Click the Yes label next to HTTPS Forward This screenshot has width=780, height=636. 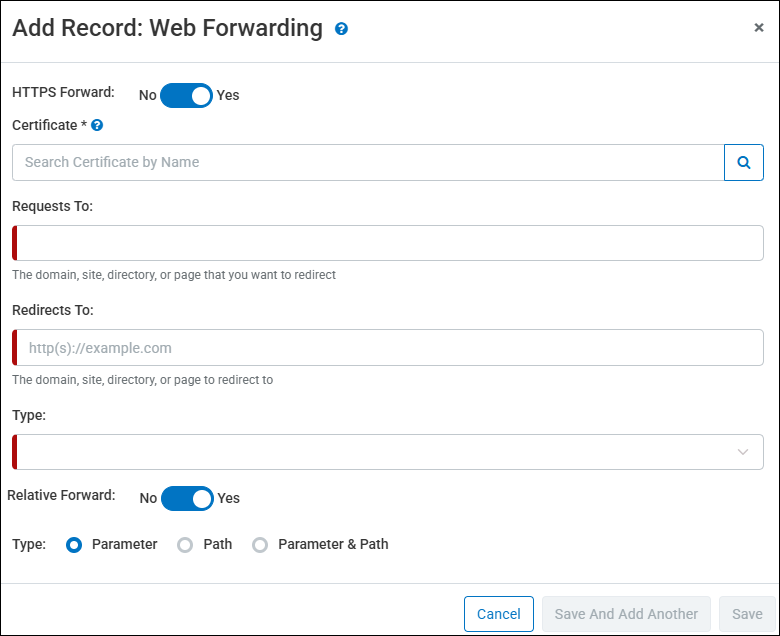(x=228, y=96)
